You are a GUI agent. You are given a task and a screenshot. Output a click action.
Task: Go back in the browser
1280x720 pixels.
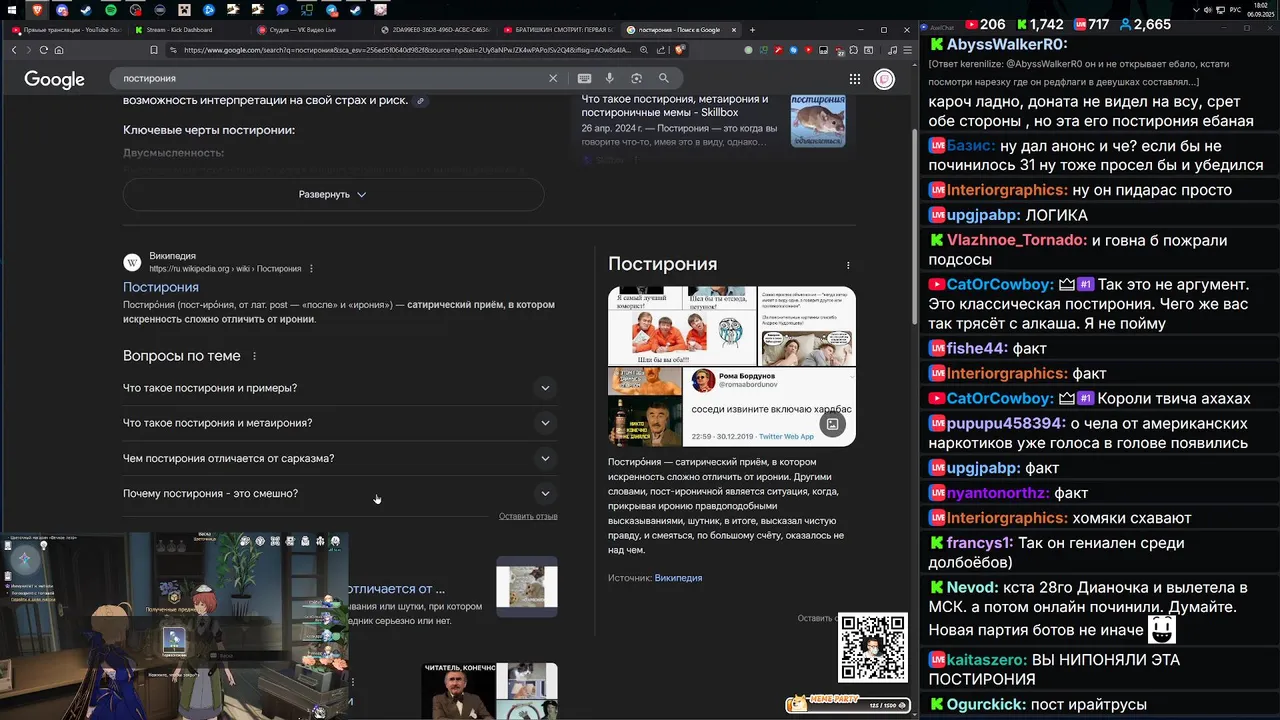pyautogui.click(x=14, y=50)
